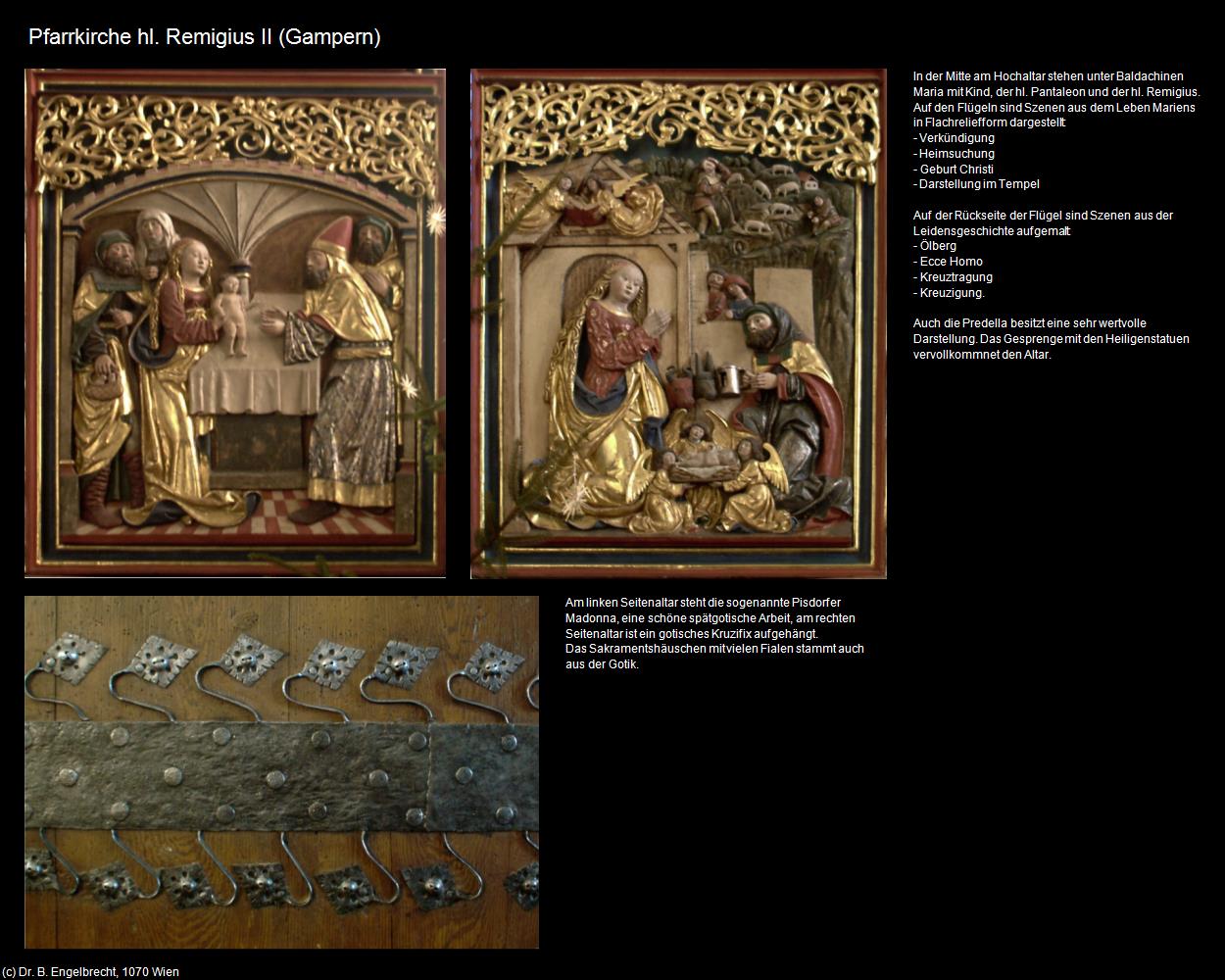Click the line 'Auch die Predella besitzt eine sehr wertvolle'

(x=1029, y=323)
